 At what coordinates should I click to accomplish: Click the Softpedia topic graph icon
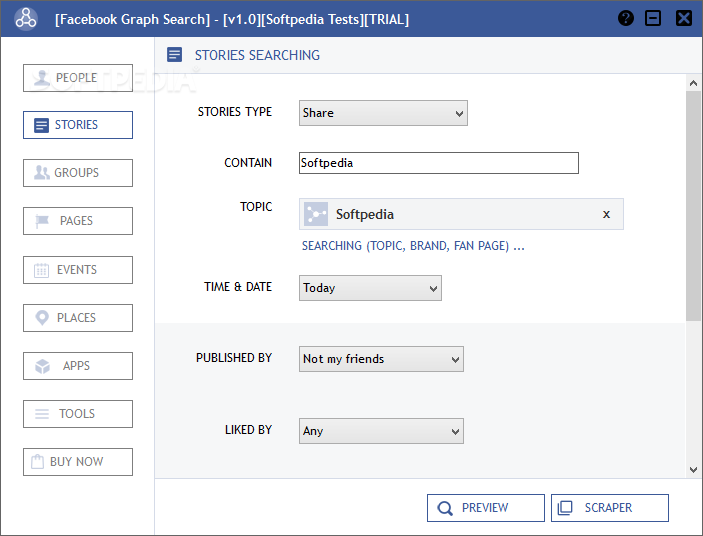[316, 214]
